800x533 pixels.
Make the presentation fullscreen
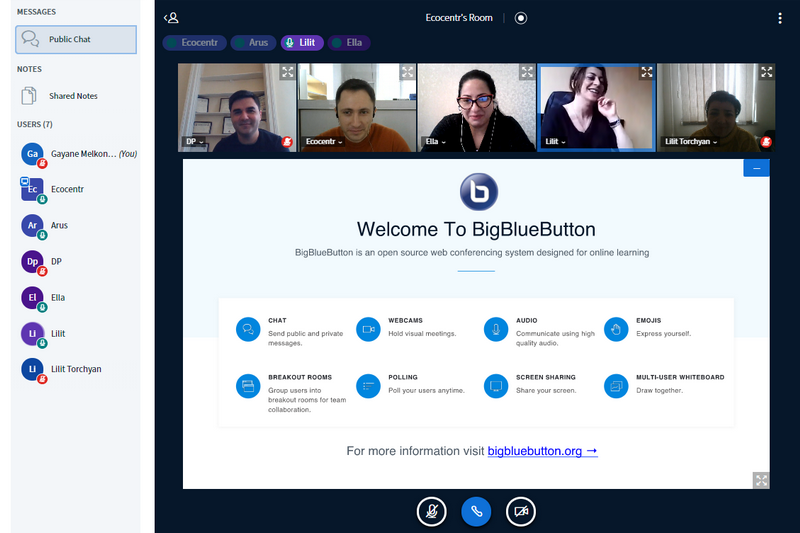point(761,480)
